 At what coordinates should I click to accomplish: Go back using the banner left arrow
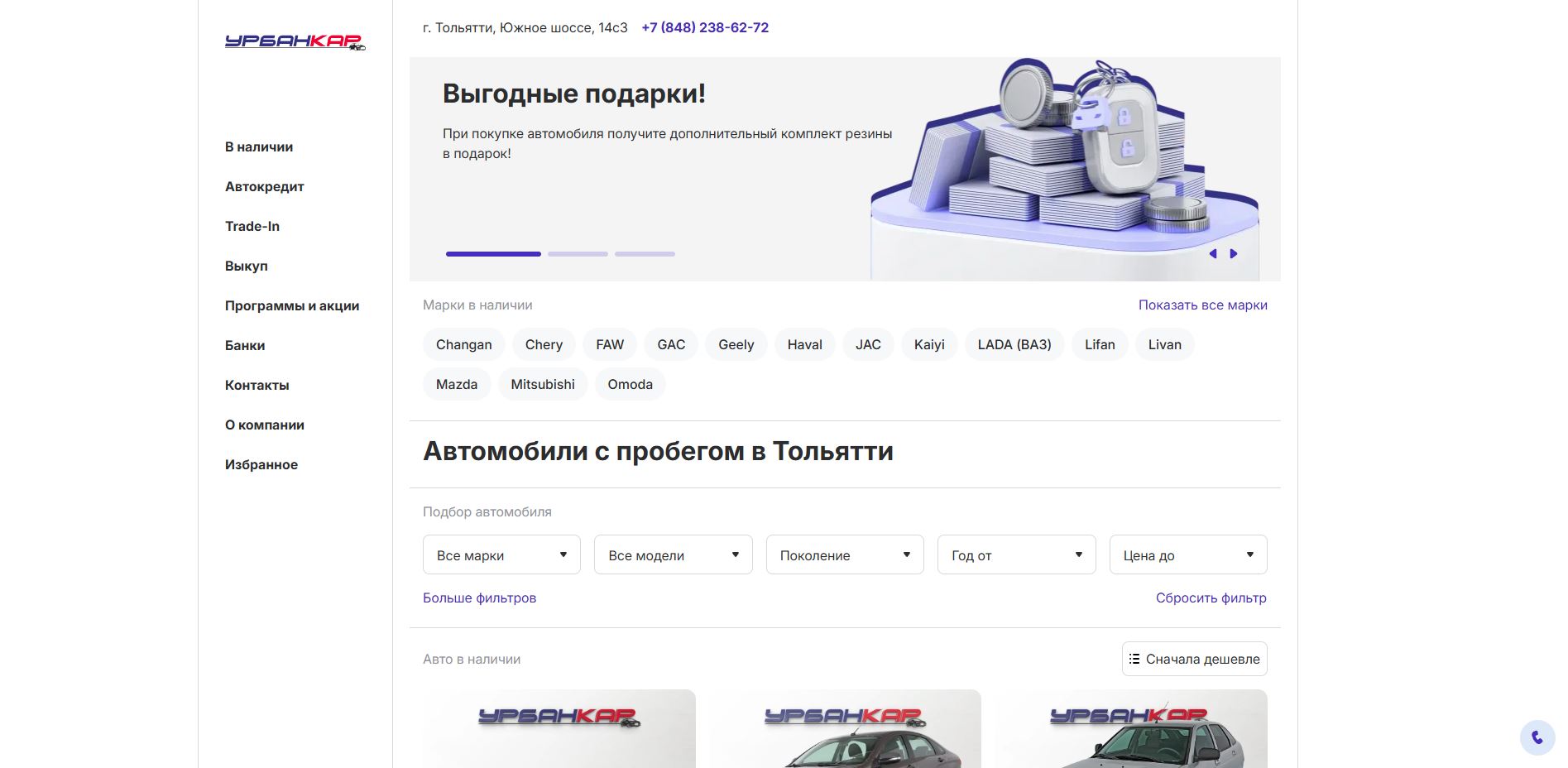pyautogui.click(x=1214, y=253)
